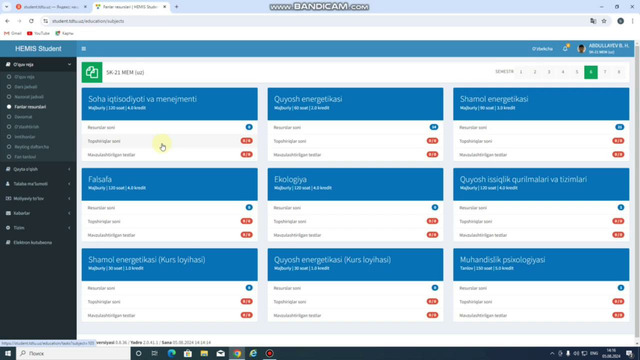
Task: Open Bandicam recorder taskbar icon
Action: pyautogui.click(x=269, y=353)
